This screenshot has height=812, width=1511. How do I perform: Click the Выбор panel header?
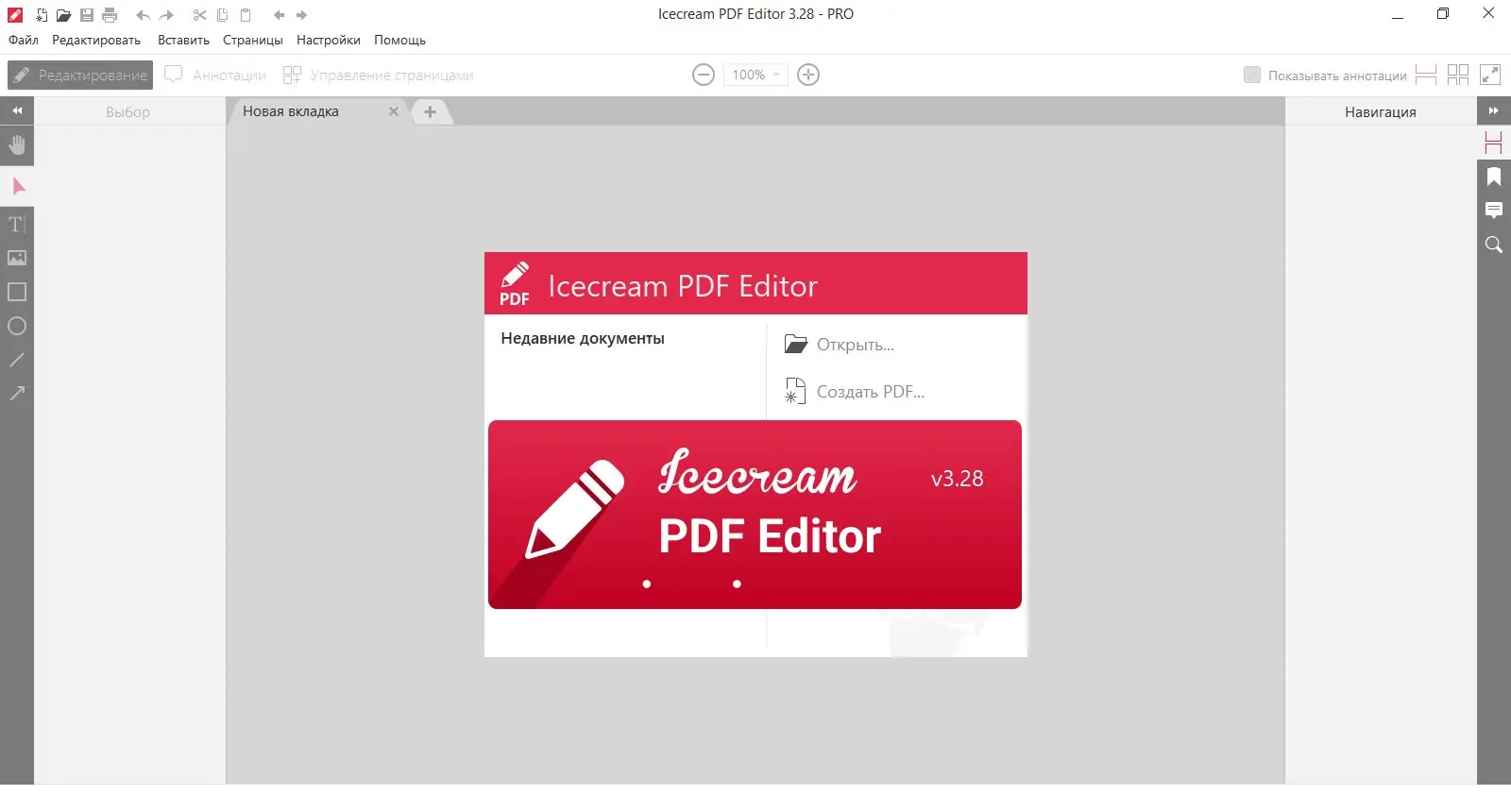point(127,111)
